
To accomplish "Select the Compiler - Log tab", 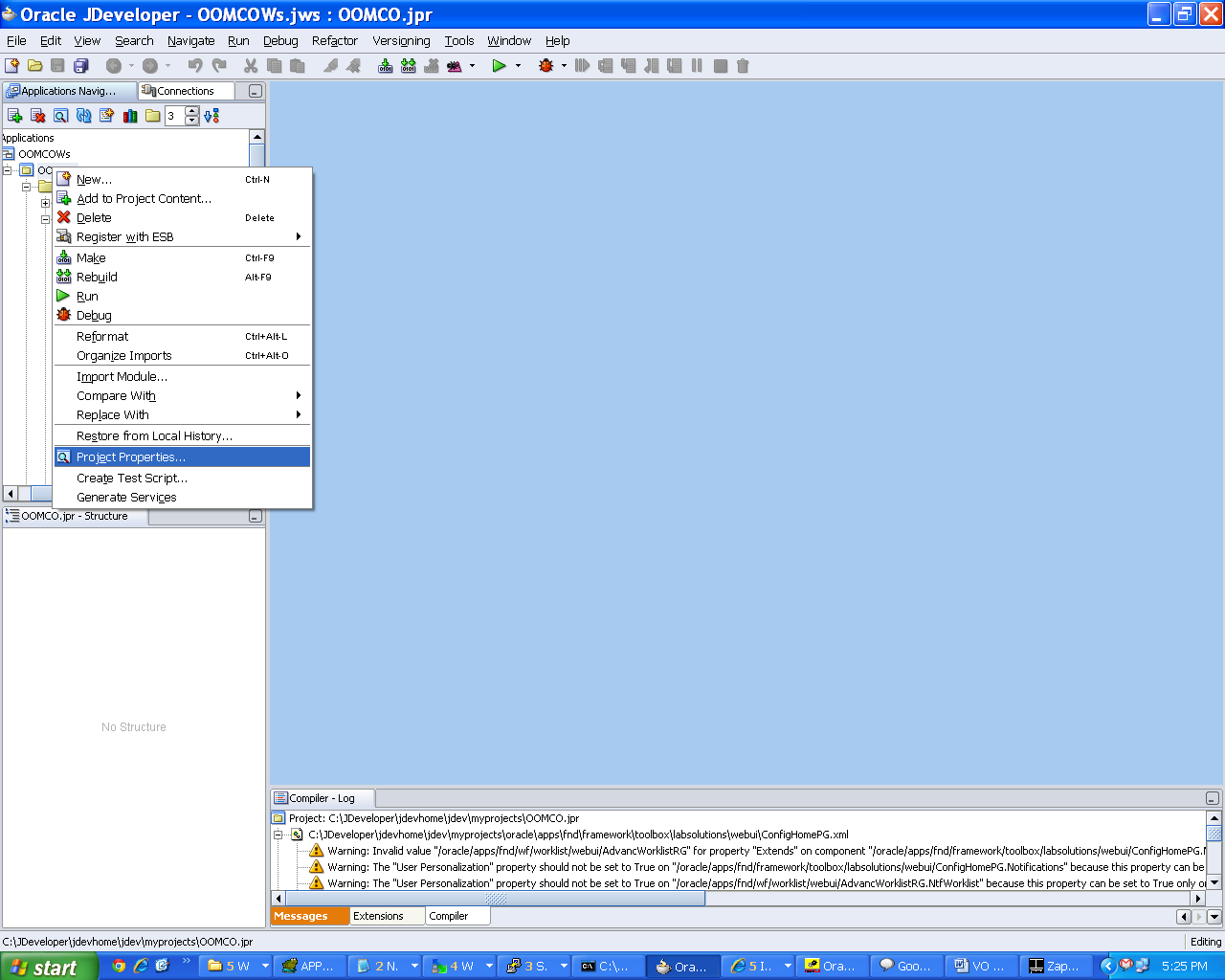I will pyautogui.click(x=323, y=798).
